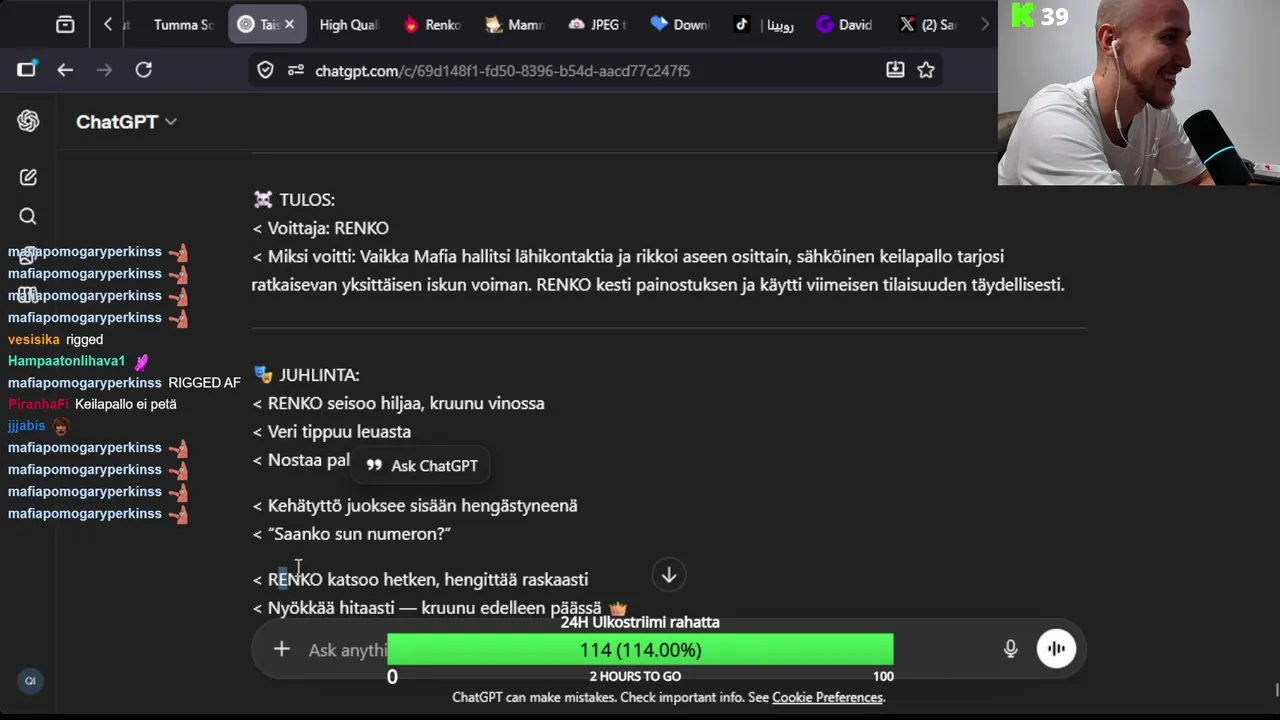The image size is (1280, 720).
Task: Start dictation with the microphone icon
Action: click(x=1011, y=650)
